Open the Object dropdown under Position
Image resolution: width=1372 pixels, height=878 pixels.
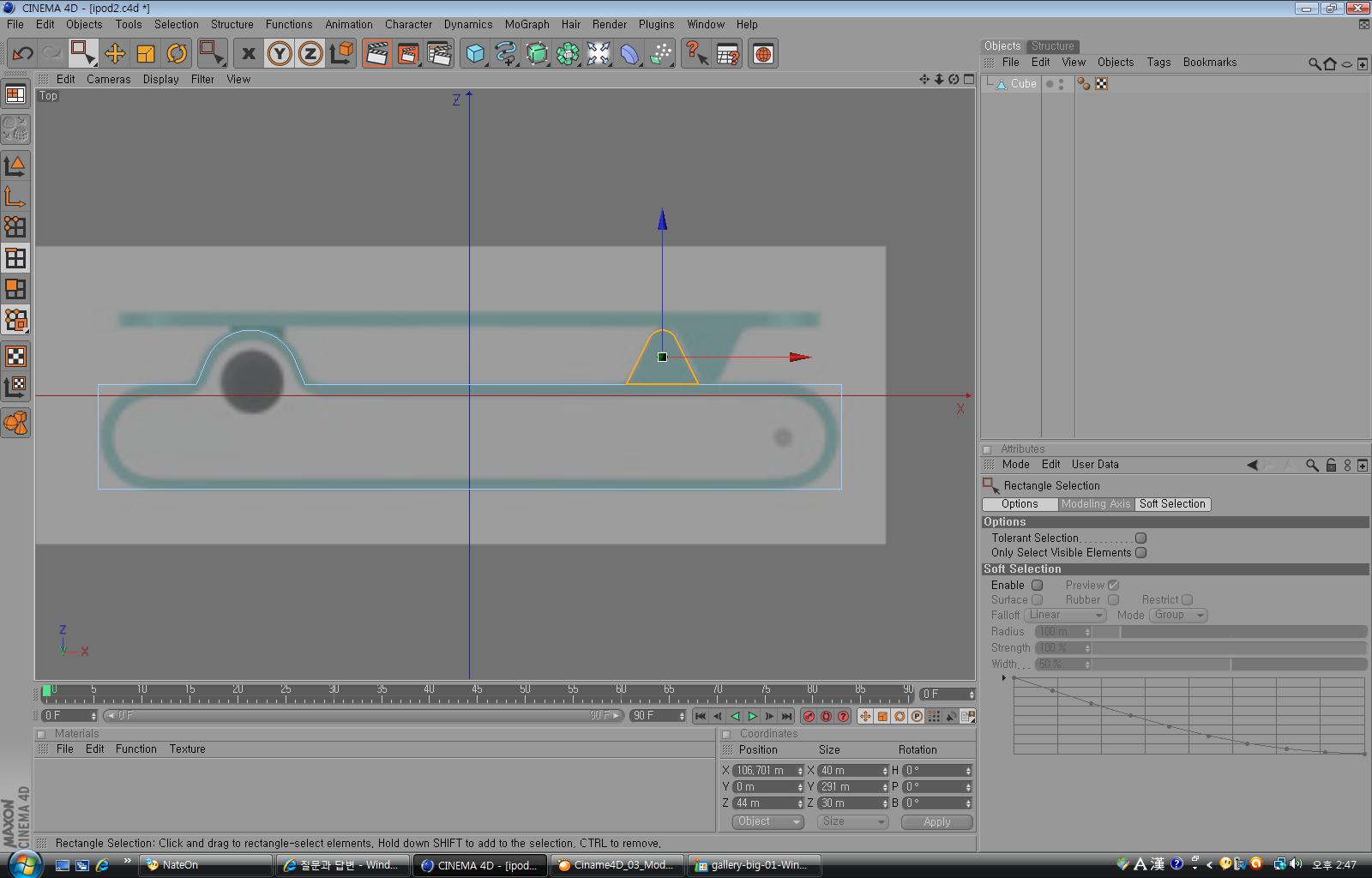pos(767,821)
